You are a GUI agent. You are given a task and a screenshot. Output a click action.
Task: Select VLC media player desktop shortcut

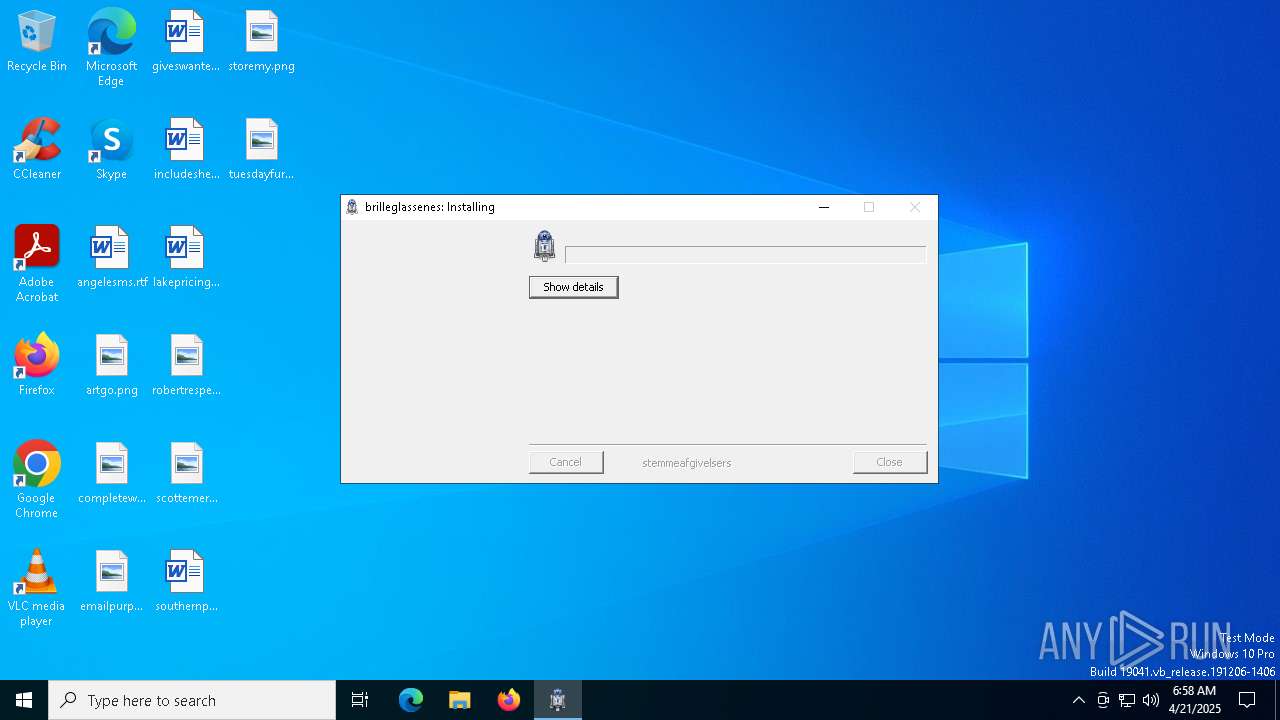[37, 588]
